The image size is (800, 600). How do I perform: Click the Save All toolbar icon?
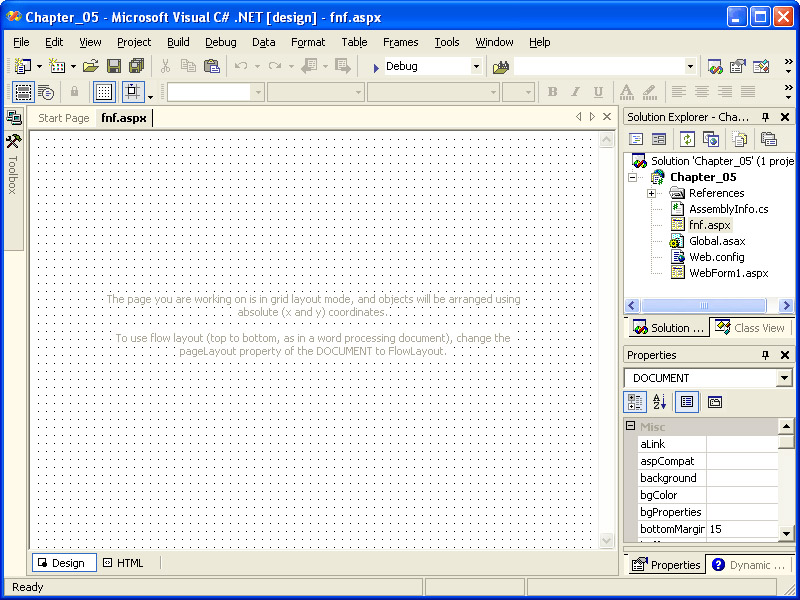point(135,66)
